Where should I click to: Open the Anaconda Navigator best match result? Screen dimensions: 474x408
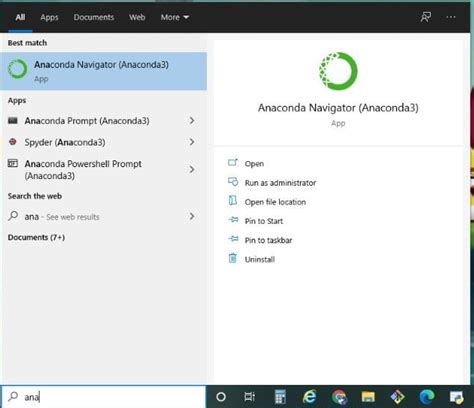coord(103,71)
